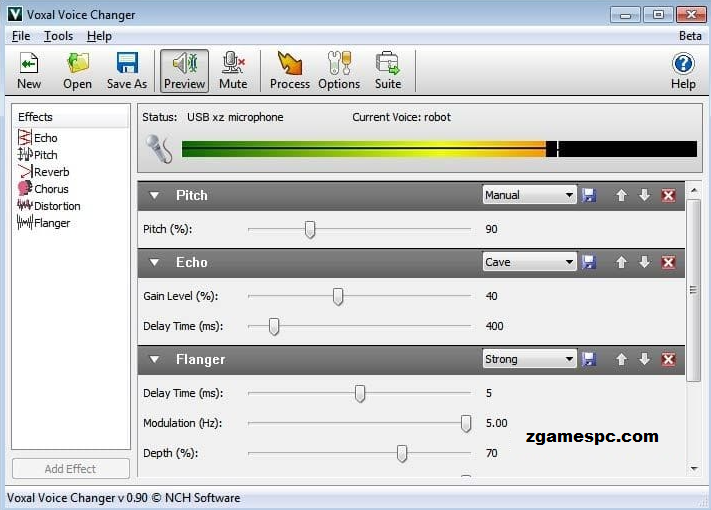This screenshot has width=711, height=510.
Task: Select the Flanger effect in Effects list
Action: [44, 223]
